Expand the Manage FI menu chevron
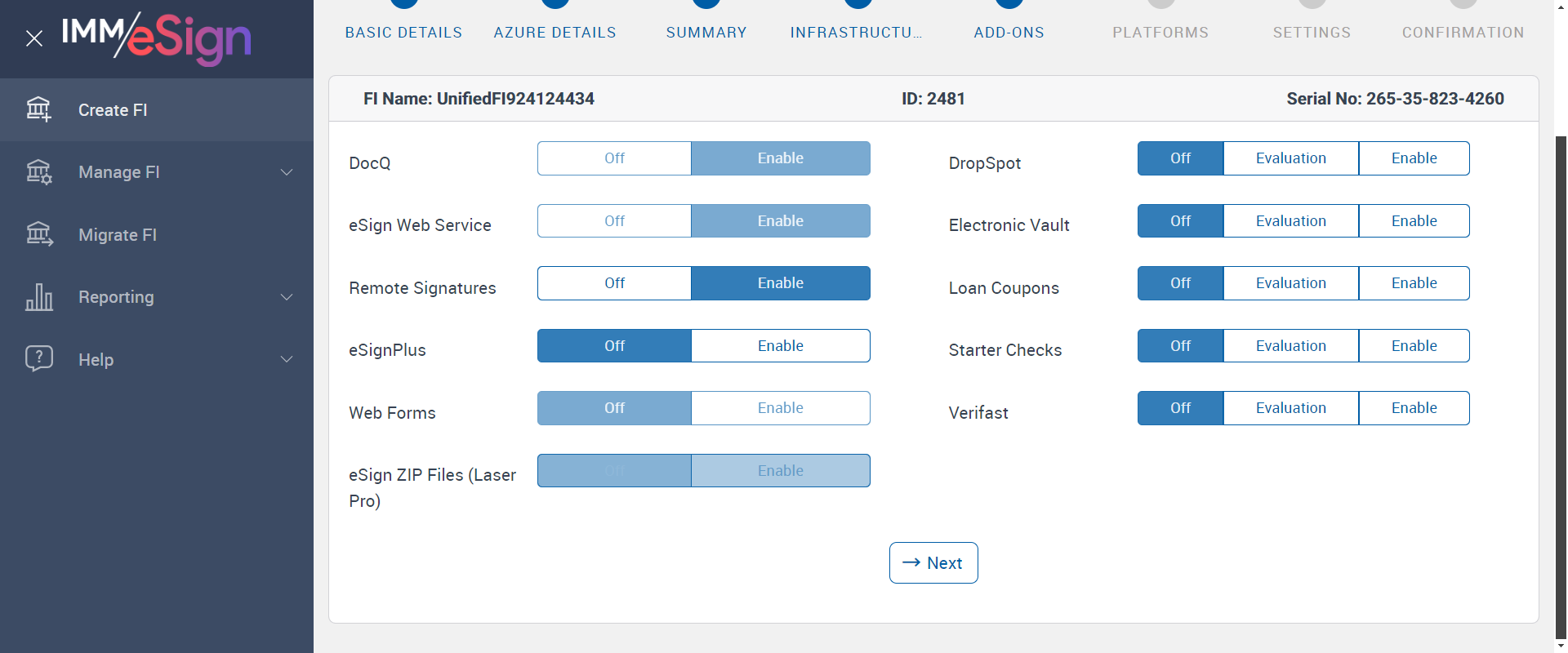Image resolution: width=1568 pixels, height=653 pixels. tap(287, 172)
